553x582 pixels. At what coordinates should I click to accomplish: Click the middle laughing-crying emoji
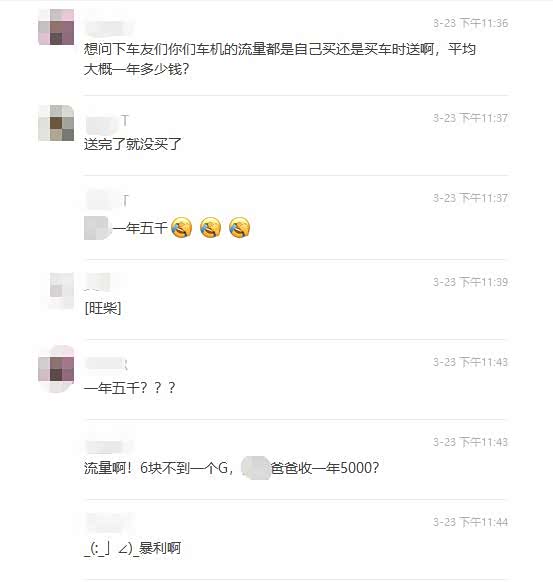pyautogui.click(x=210, y=228)
